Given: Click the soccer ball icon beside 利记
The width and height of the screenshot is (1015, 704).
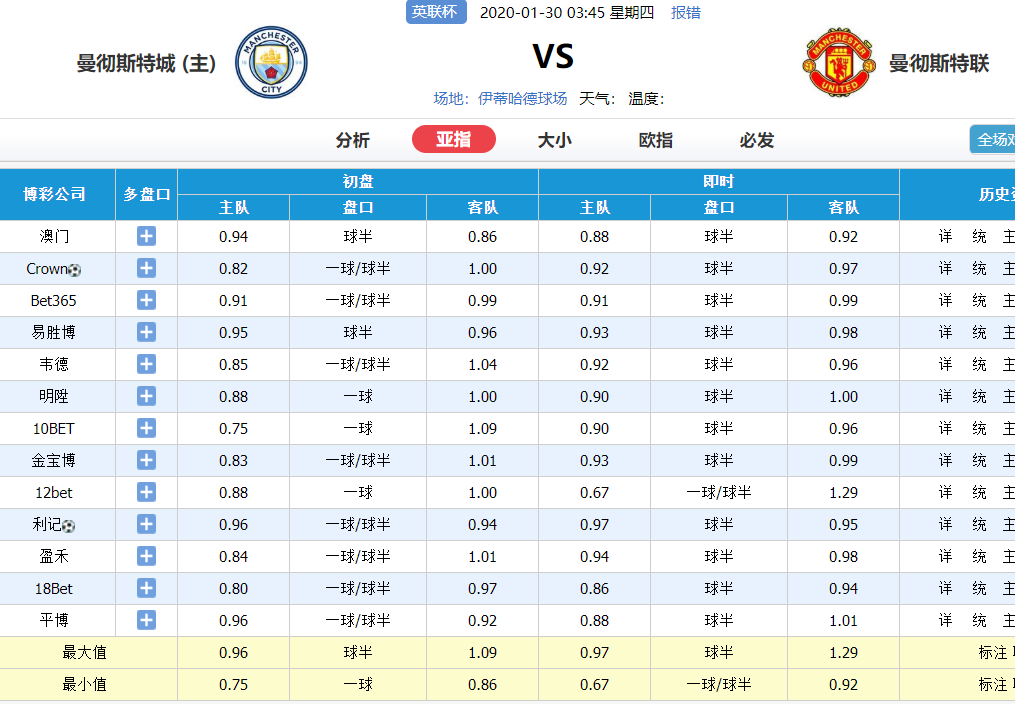Looking at the screenshot, I should [x=69, y=526].
